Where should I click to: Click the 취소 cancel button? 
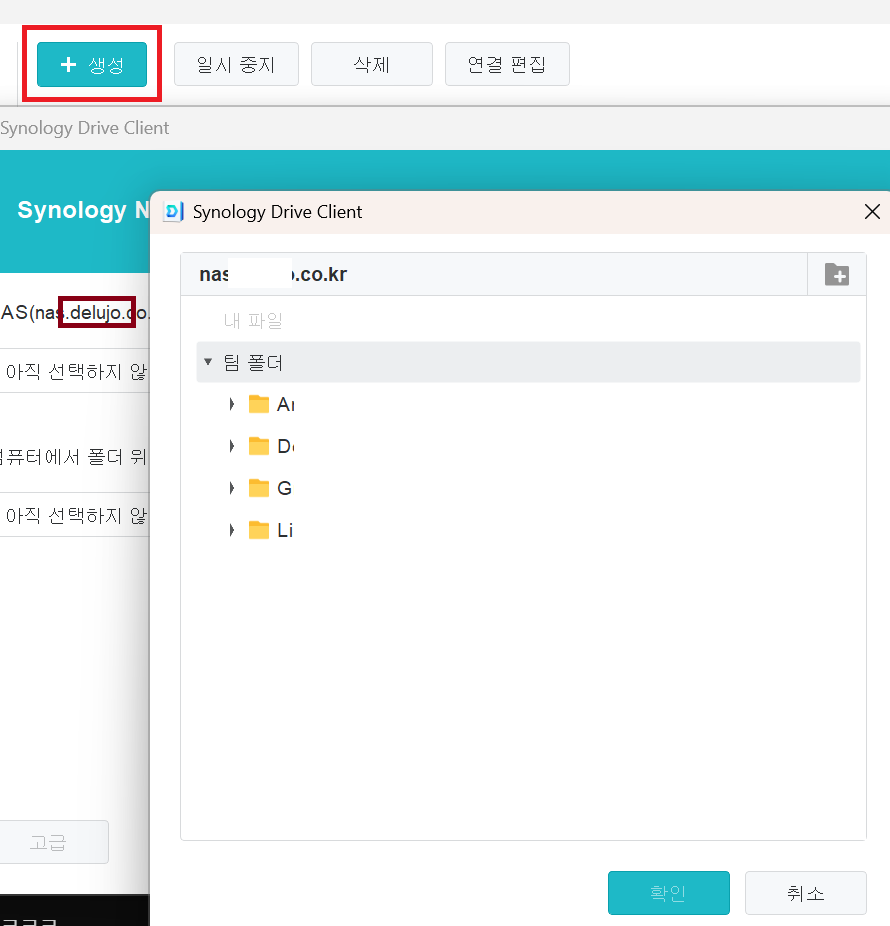(806, 892)
